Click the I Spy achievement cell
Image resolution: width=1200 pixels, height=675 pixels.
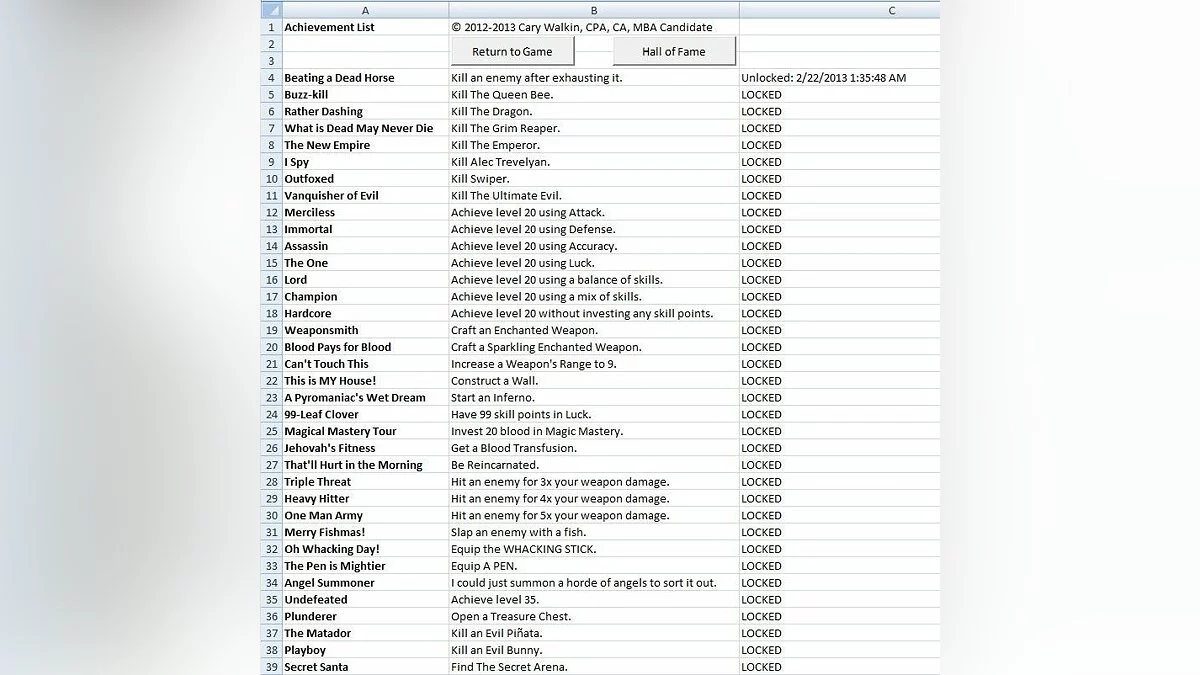point(365,162)
